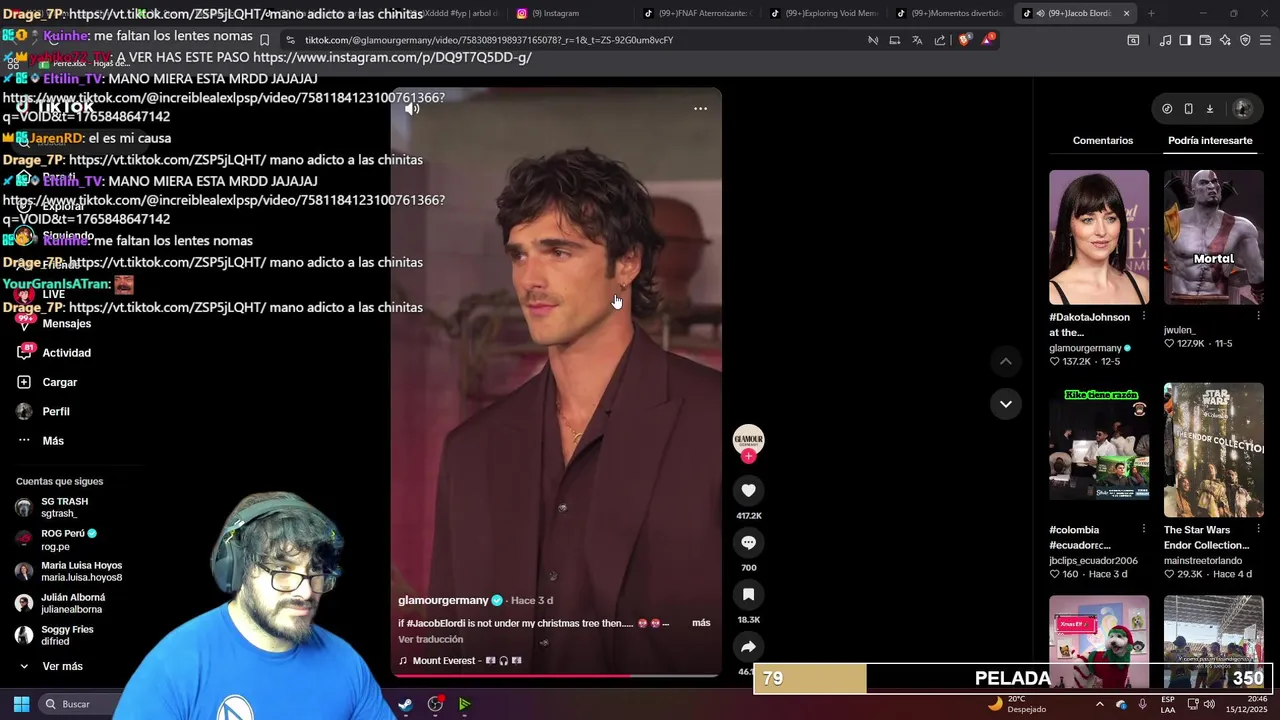Open Brave Wallet icon
The image size is (1280, 720).
pyautogui.click(x=1205, y=40)
